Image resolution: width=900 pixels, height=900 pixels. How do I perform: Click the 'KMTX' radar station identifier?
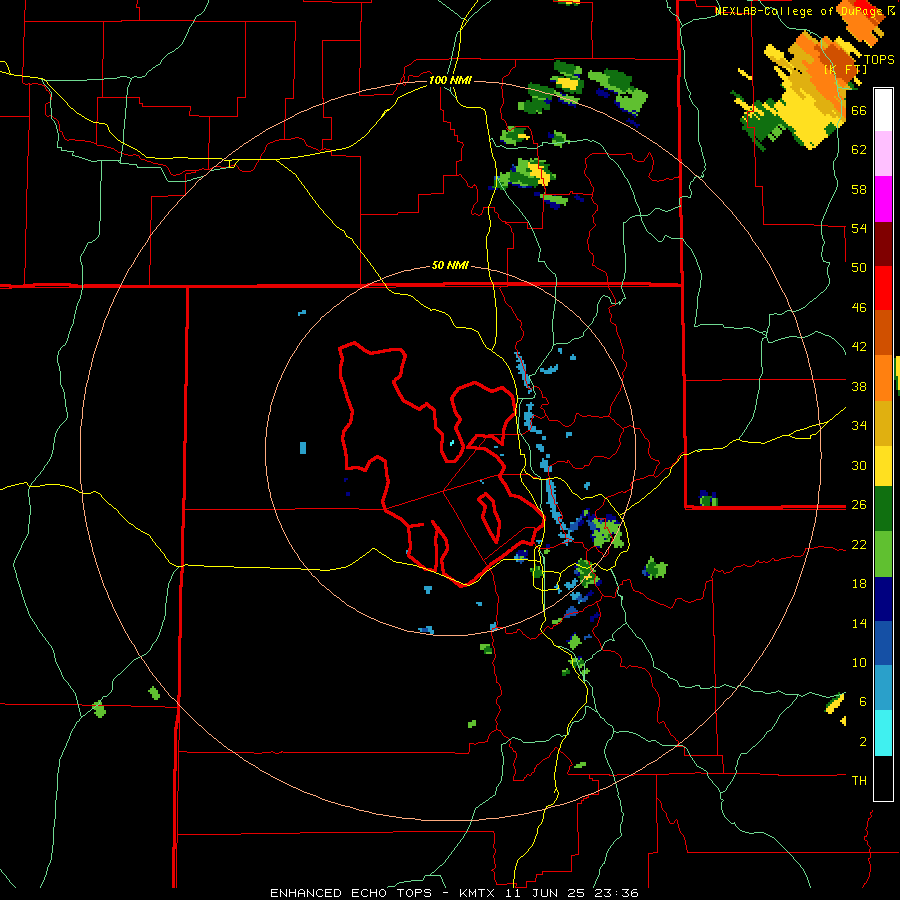(x=479, y=893)
